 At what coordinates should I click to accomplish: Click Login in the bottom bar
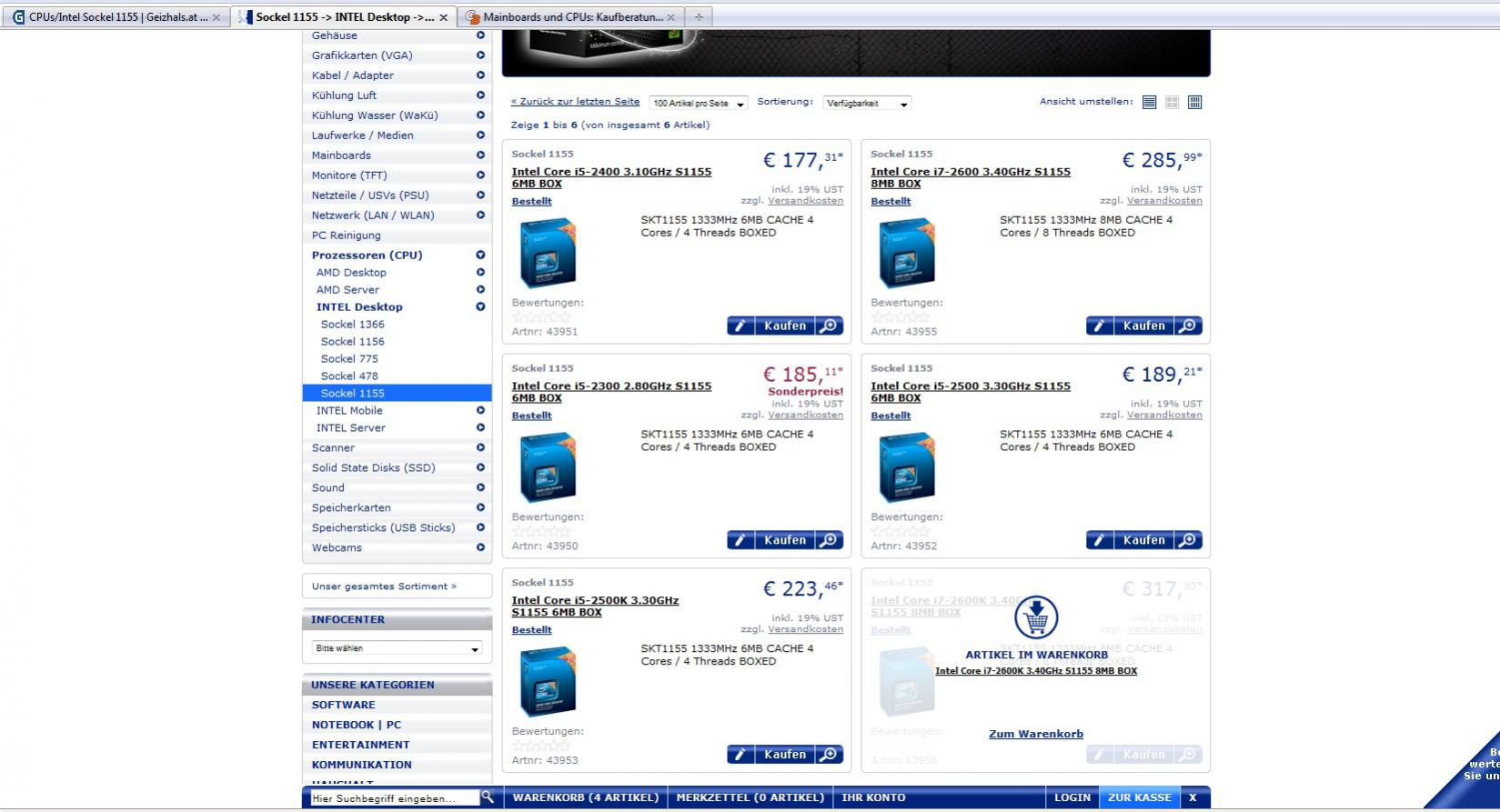(x=1072, y=797)
